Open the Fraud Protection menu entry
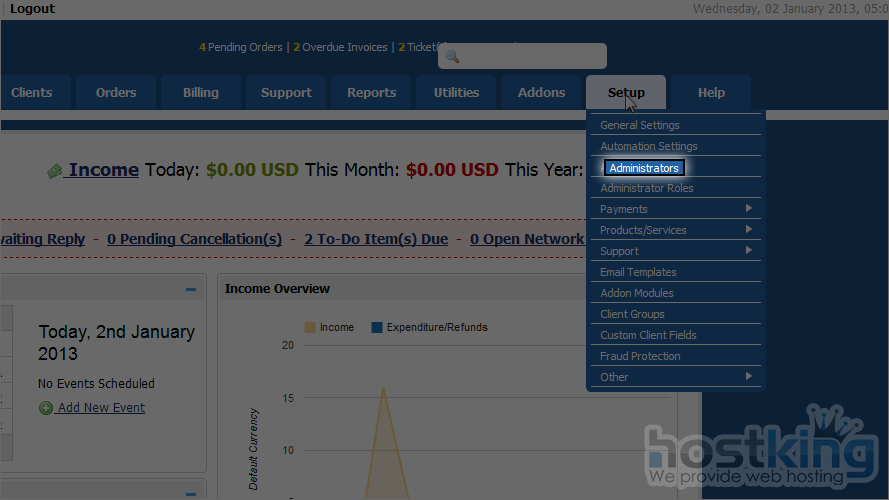 640,356
